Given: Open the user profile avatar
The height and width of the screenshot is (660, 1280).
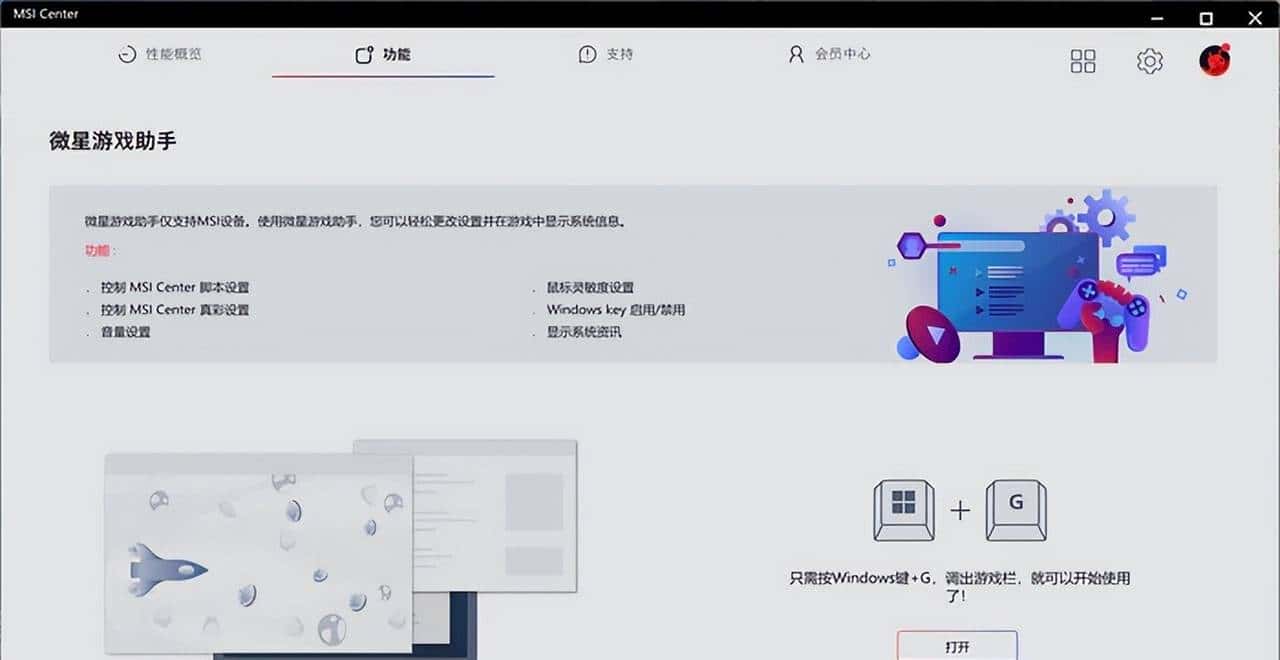Looking at the screenshot, I should tap(1213, 61).
